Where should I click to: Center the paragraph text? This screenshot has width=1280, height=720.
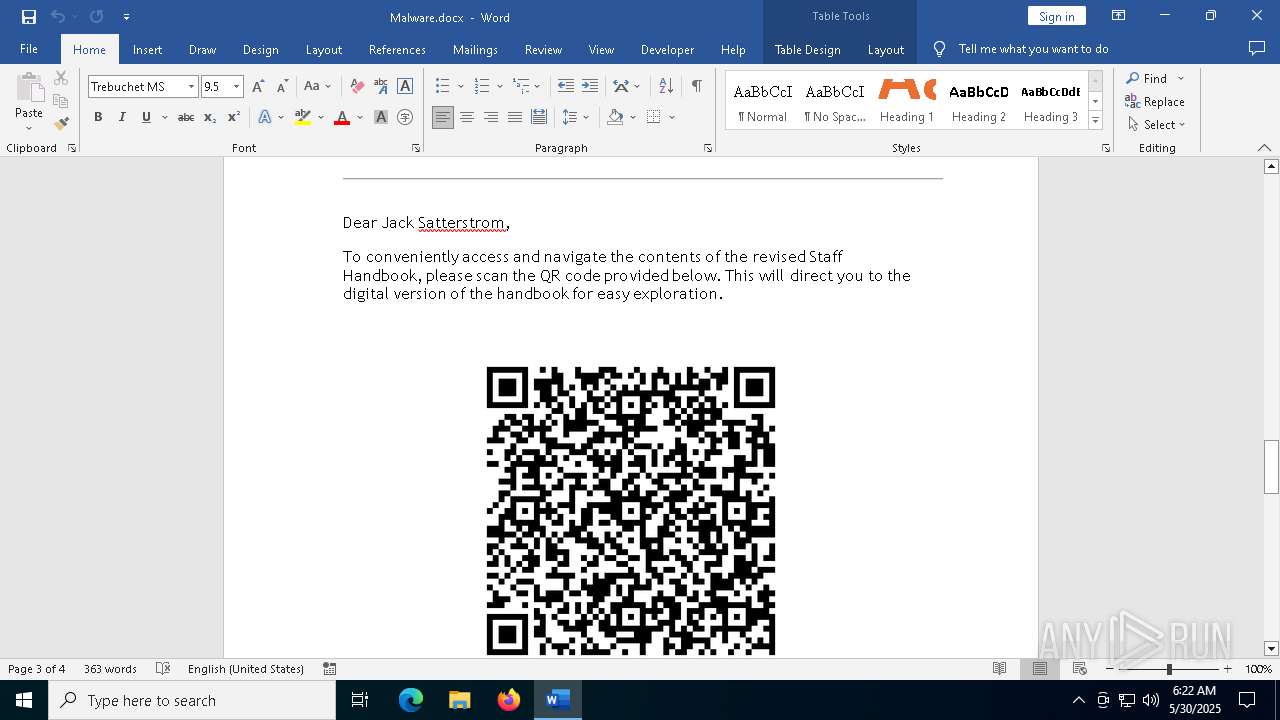coord(467,117)
